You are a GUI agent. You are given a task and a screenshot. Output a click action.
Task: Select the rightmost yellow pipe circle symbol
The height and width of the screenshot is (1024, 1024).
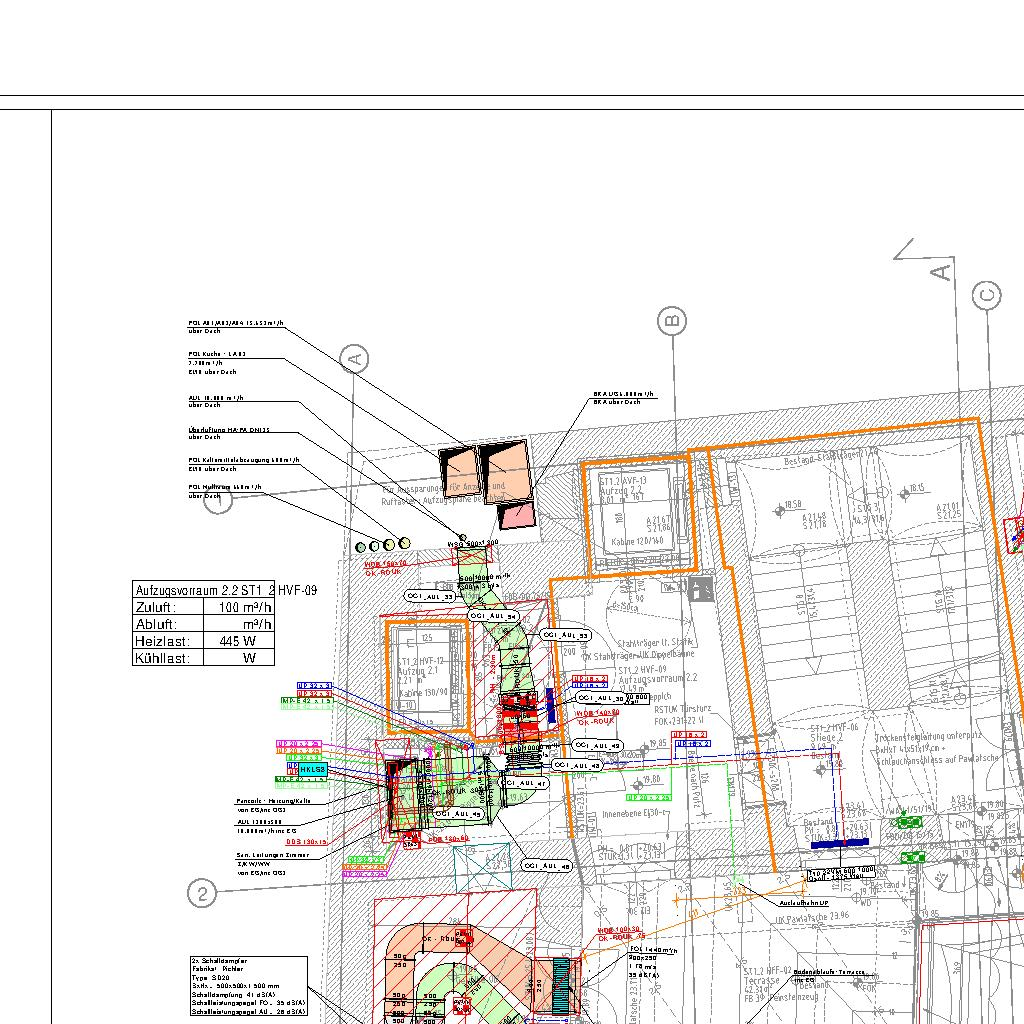pos(404,543)
